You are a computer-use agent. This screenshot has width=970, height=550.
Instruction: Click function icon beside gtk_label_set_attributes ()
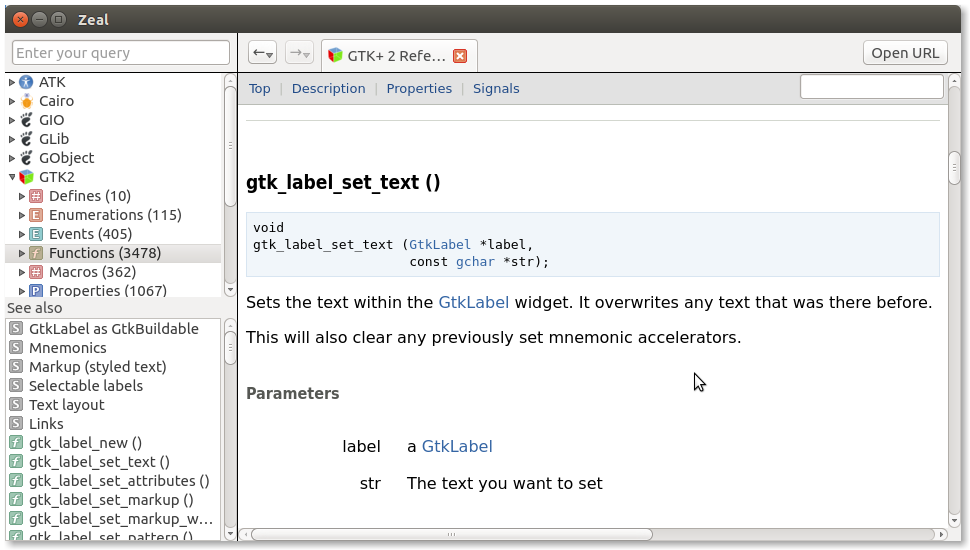[17, 481]
